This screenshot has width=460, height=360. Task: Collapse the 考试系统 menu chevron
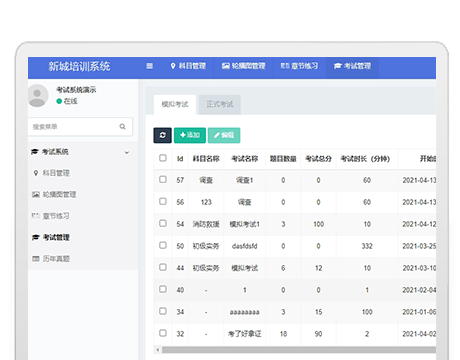tap(127, 153)
